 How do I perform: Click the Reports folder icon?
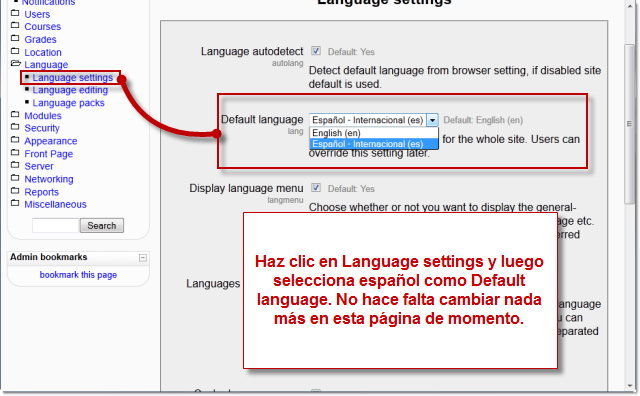point(15,191)
